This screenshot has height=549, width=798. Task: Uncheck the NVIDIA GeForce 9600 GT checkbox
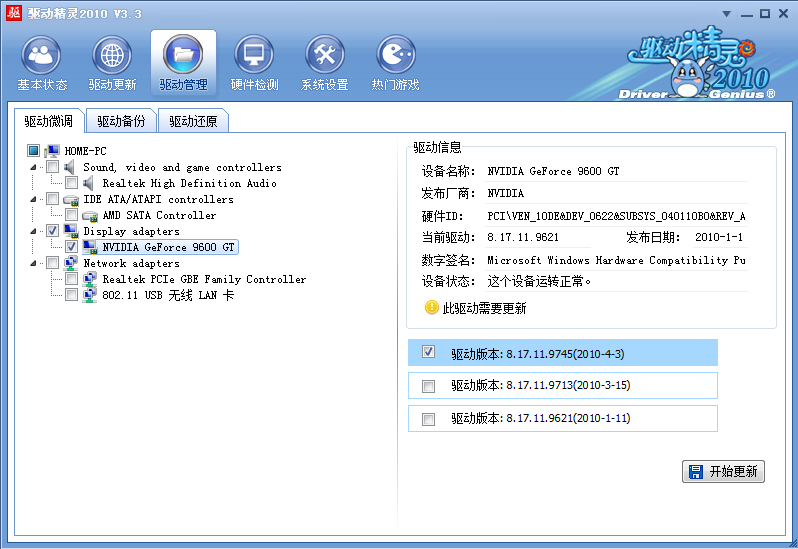(x=71, y=247)
